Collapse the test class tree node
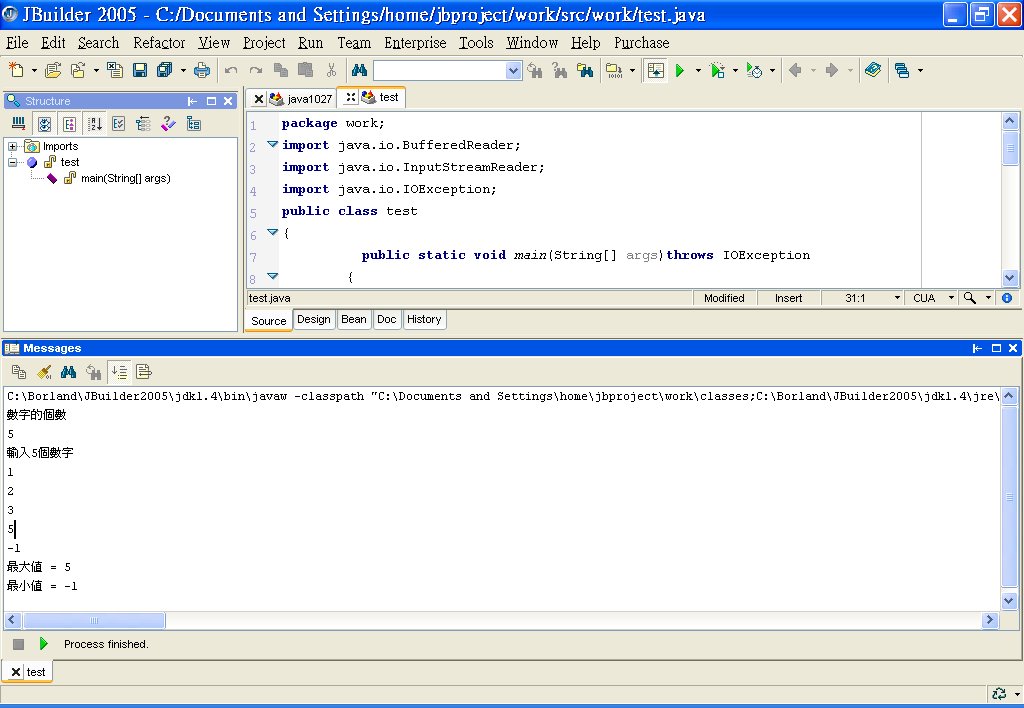The width and height of the screenshot is (1024, 708). click(12, 162)
